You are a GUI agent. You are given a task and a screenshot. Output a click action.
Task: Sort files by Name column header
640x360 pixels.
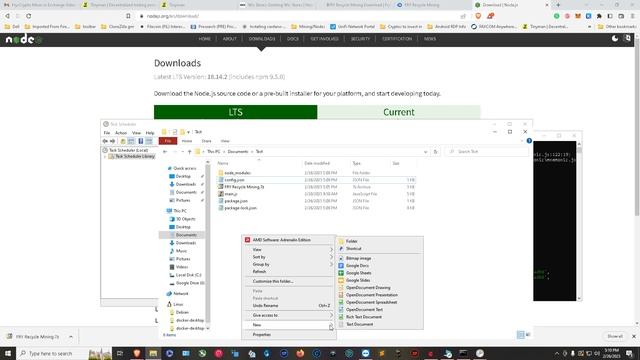click(223, 163)
